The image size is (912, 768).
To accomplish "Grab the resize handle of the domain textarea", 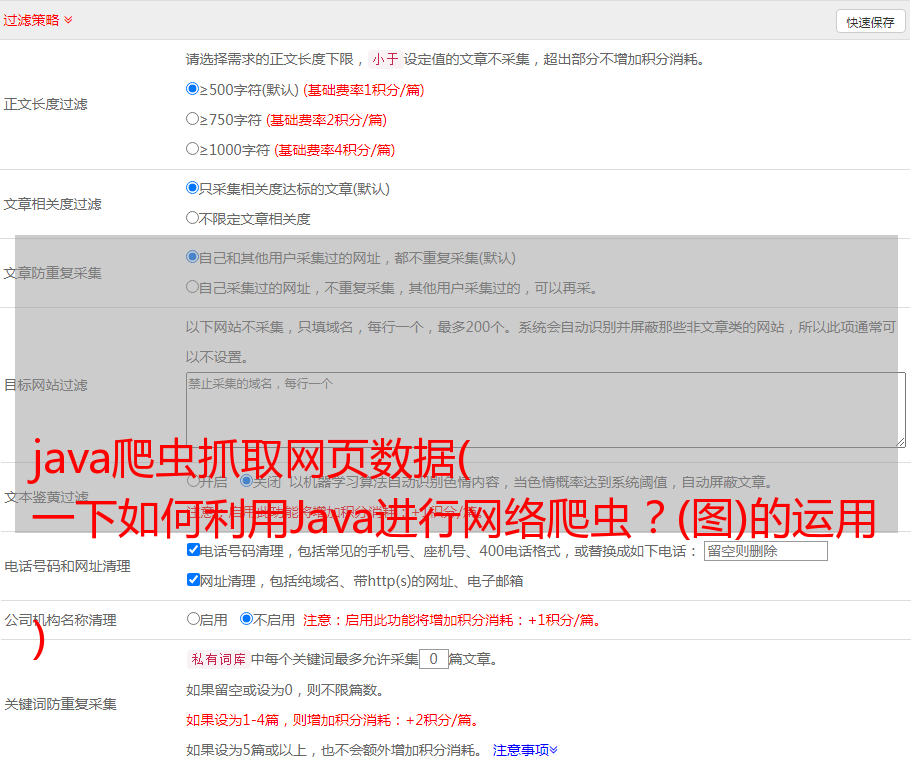I will click(x=900, y=441).
